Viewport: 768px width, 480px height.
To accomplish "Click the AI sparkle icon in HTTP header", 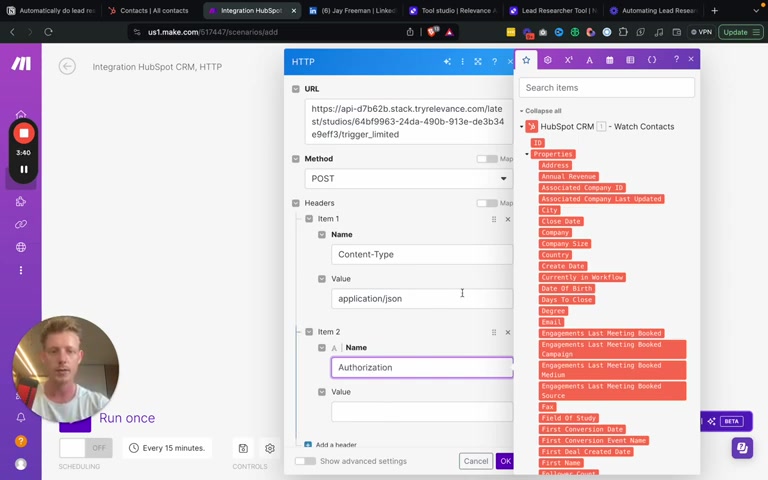I will (447, 62).
